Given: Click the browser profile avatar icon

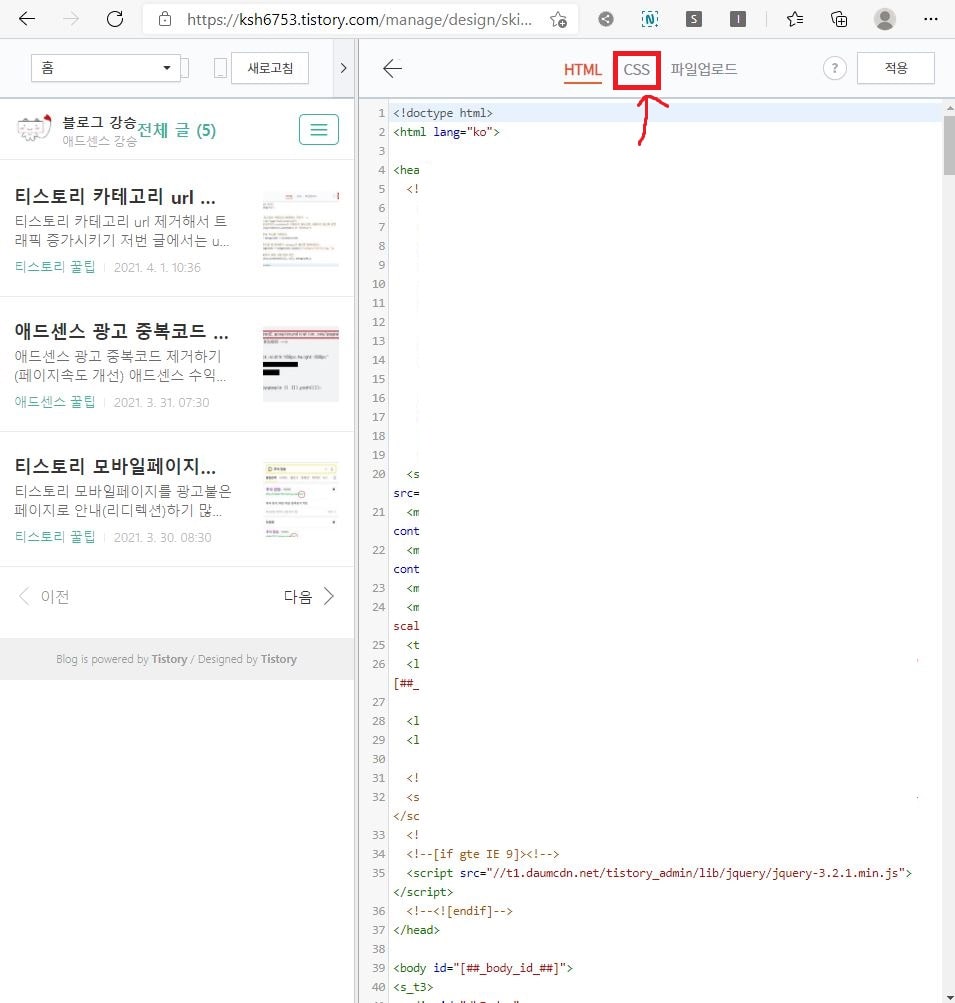Looking at the screenshot, I should (x=884, y=18).
